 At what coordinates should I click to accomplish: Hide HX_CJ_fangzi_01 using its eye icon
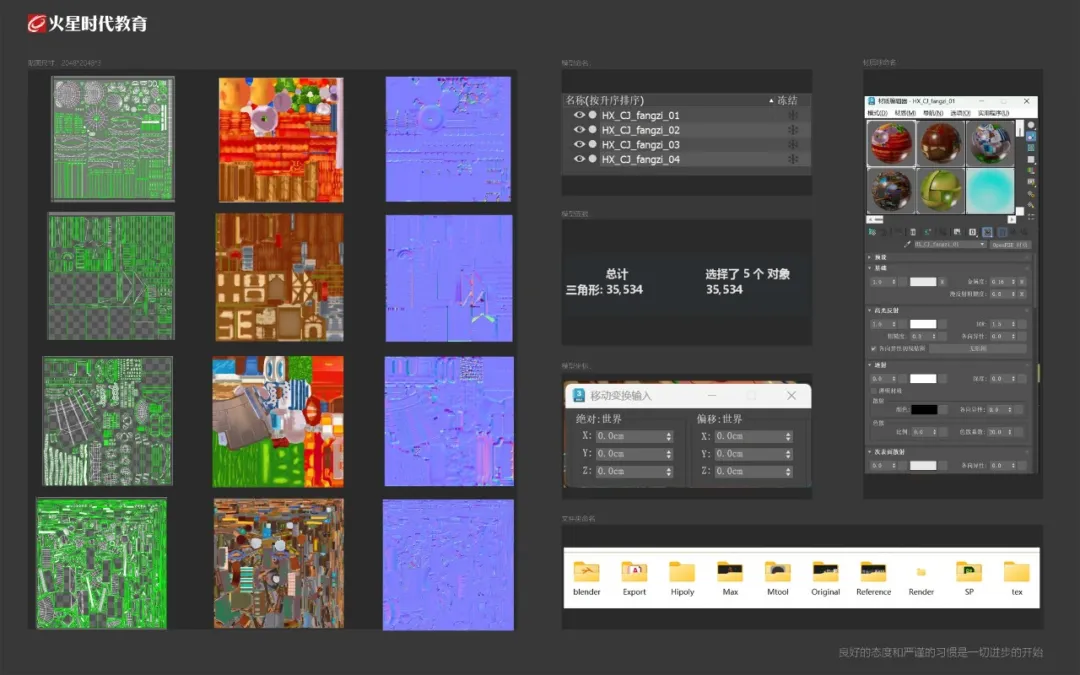(578, 116)
